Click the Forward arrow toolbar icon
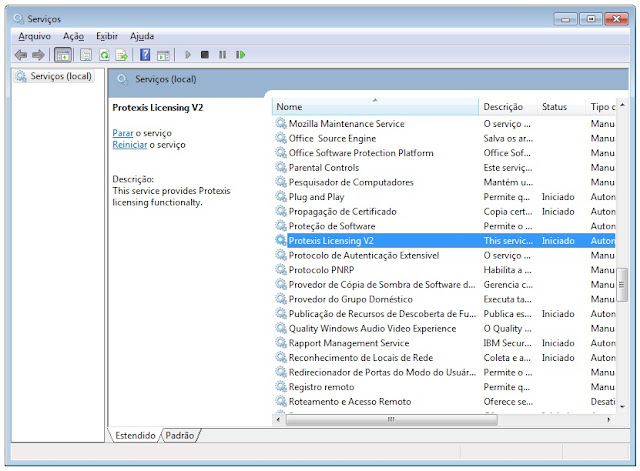This screenshot has width=640, height=471. tap(38, 55)
